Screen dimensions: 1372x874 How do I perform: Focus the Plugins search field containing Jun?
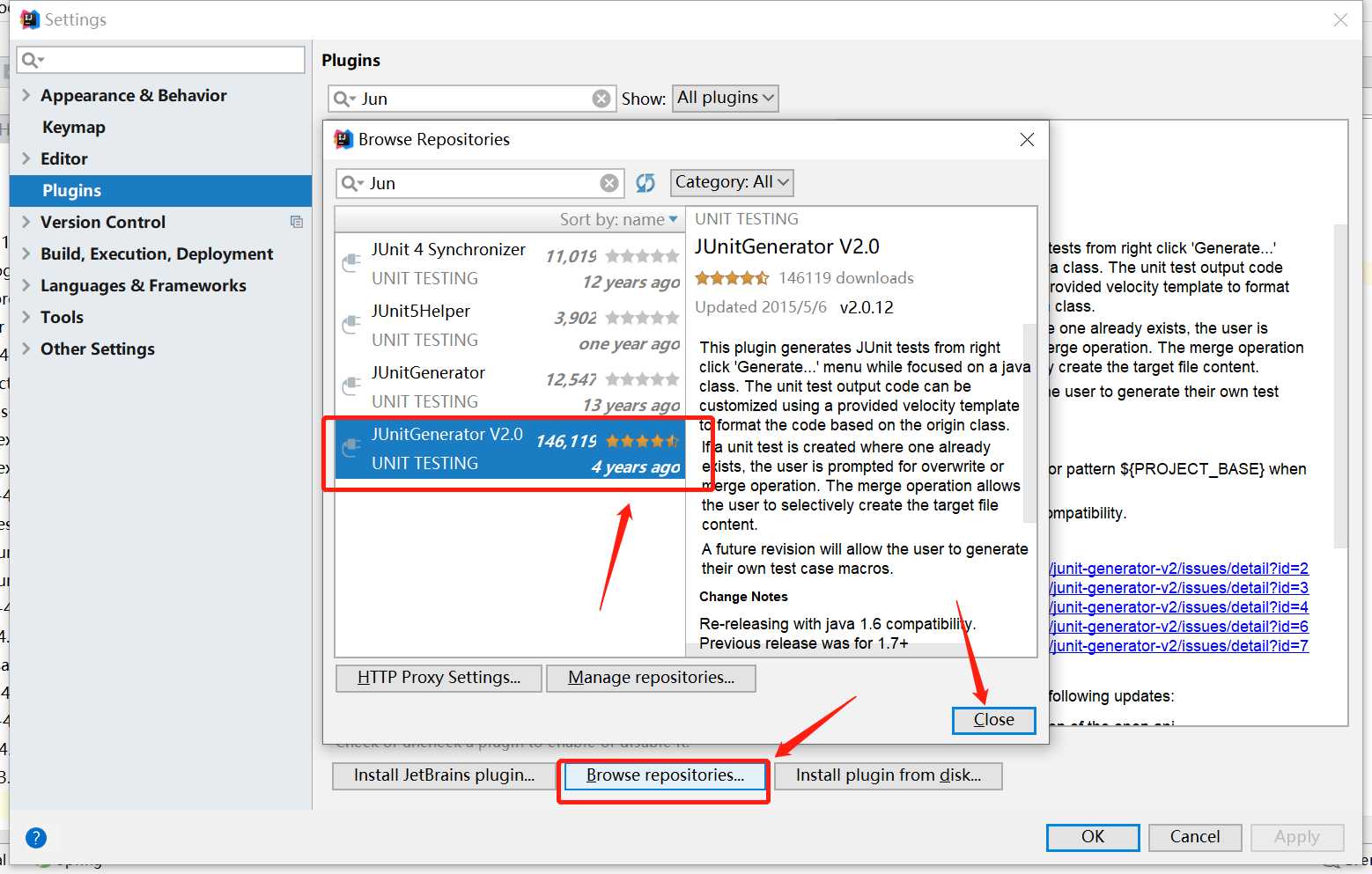click(x=471, y=99)
